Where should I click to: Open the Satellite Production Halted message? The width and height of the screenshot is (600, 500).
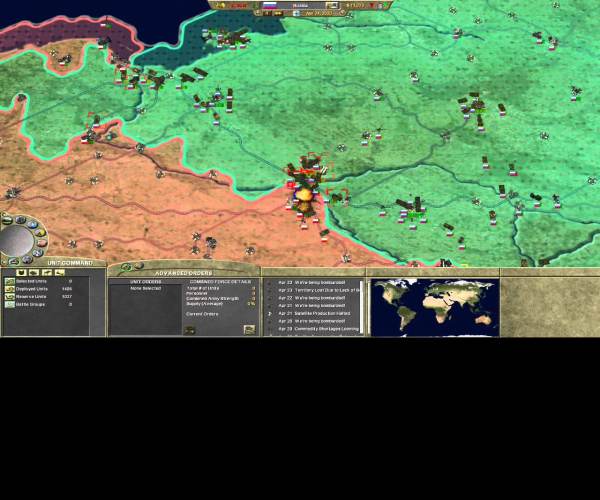tap(314, 313)
